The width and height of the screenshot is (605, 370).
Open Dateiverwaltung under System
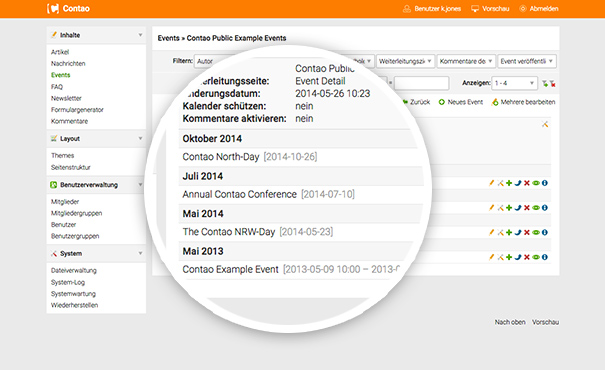coord(74,270)
